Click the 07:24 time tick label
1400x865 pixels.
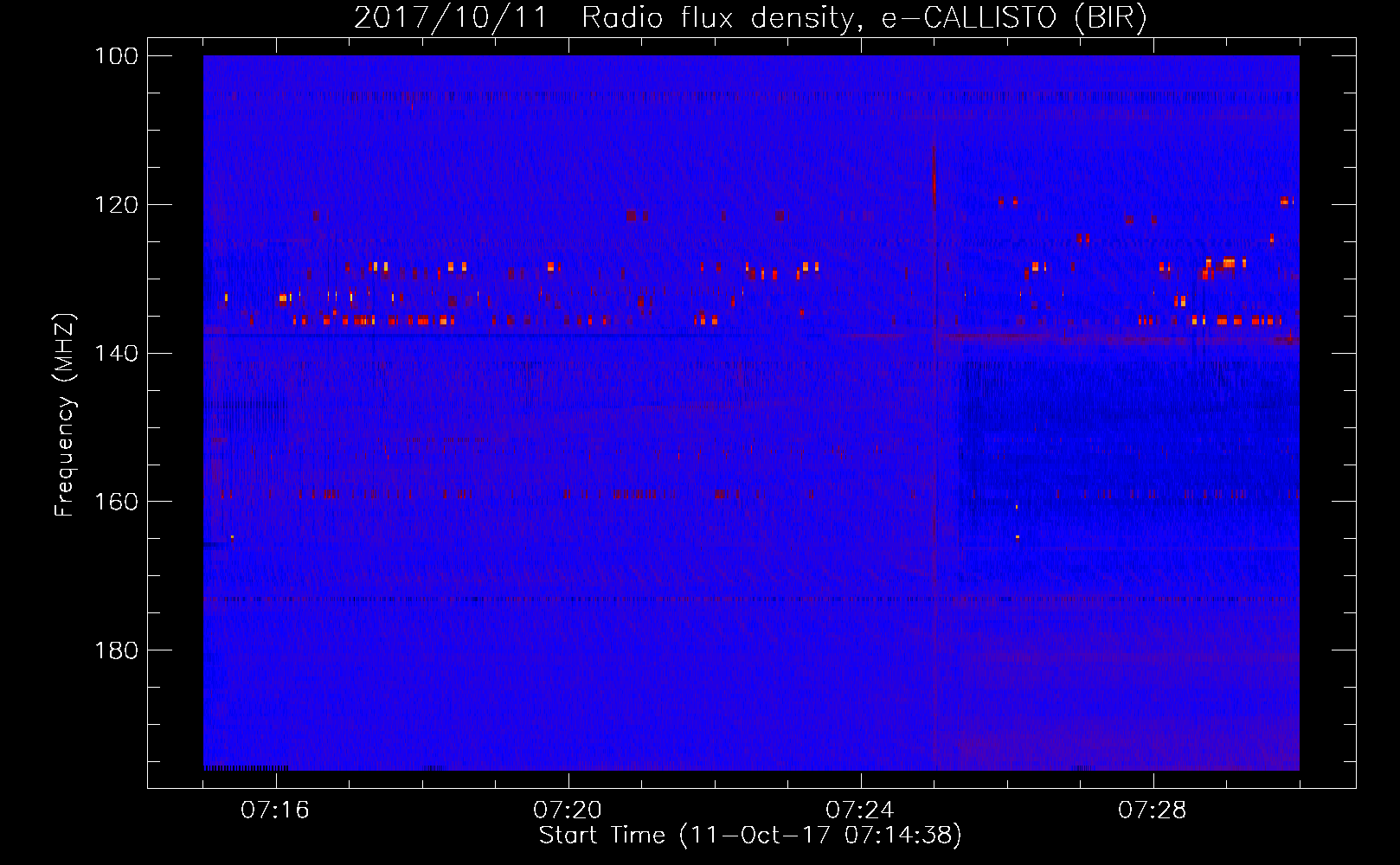coord(860,811)
